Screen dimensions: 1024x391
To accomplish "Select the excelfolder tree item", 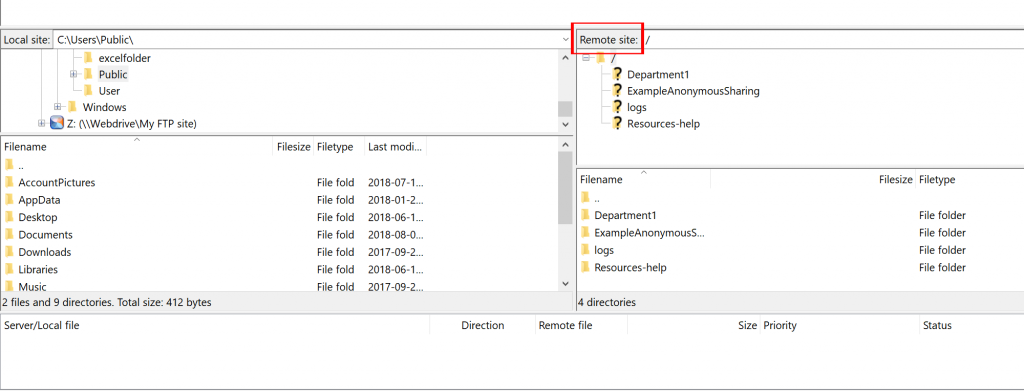I will pos(125,58).
